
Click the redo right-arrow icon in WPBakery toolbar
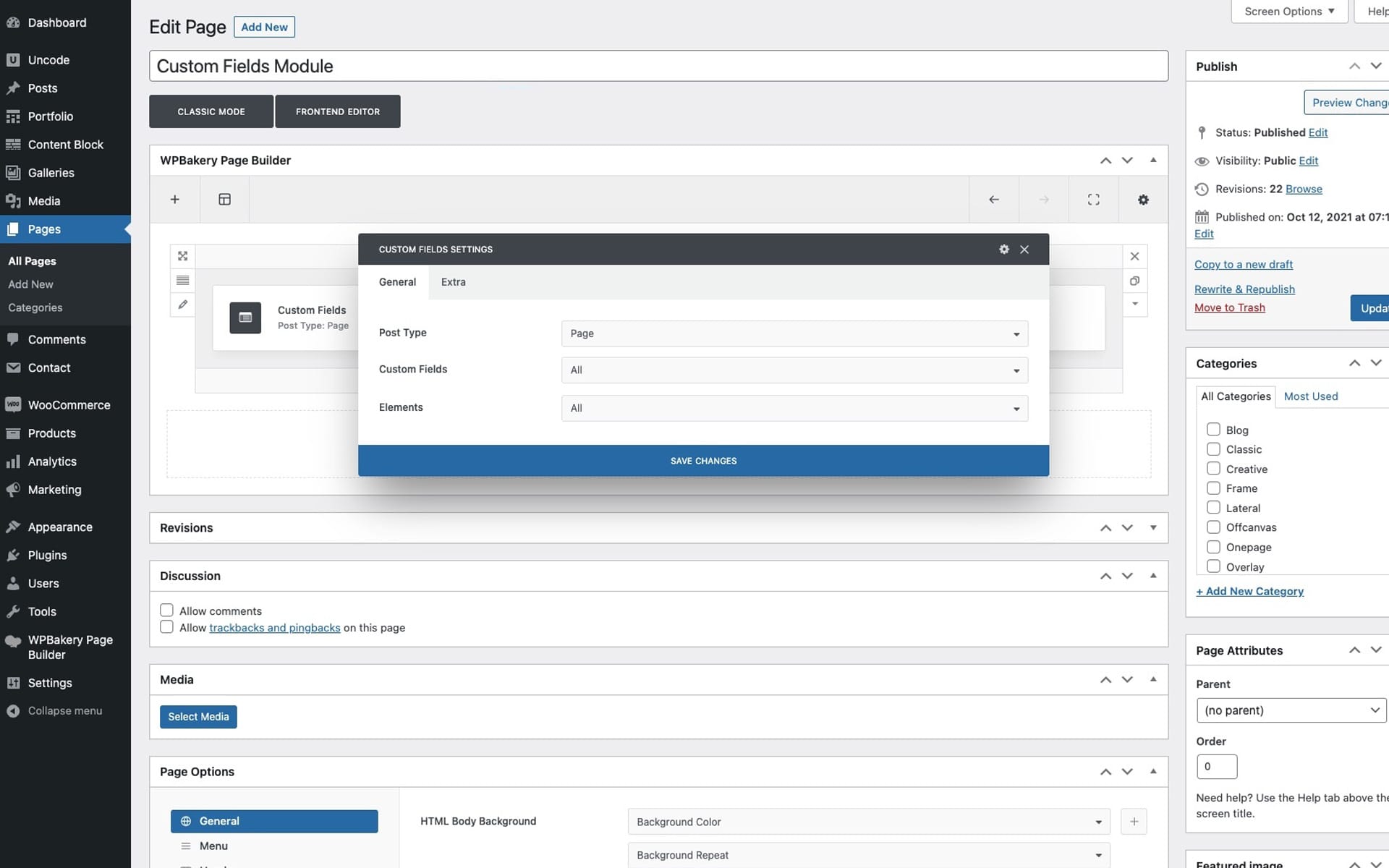[x=1044, y=200]
